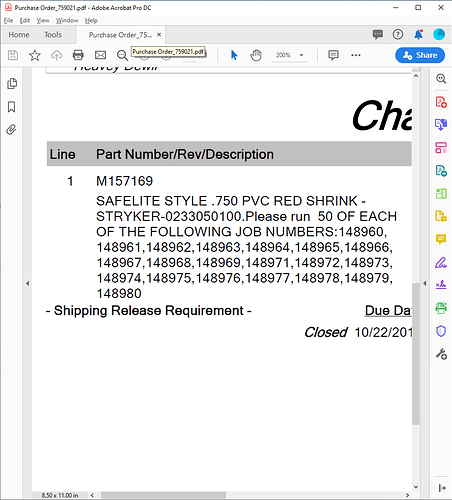Screen dimensions: 452x500
Task: Collapse the left navigation pane arrow
Action: click(x=28, y=284)
